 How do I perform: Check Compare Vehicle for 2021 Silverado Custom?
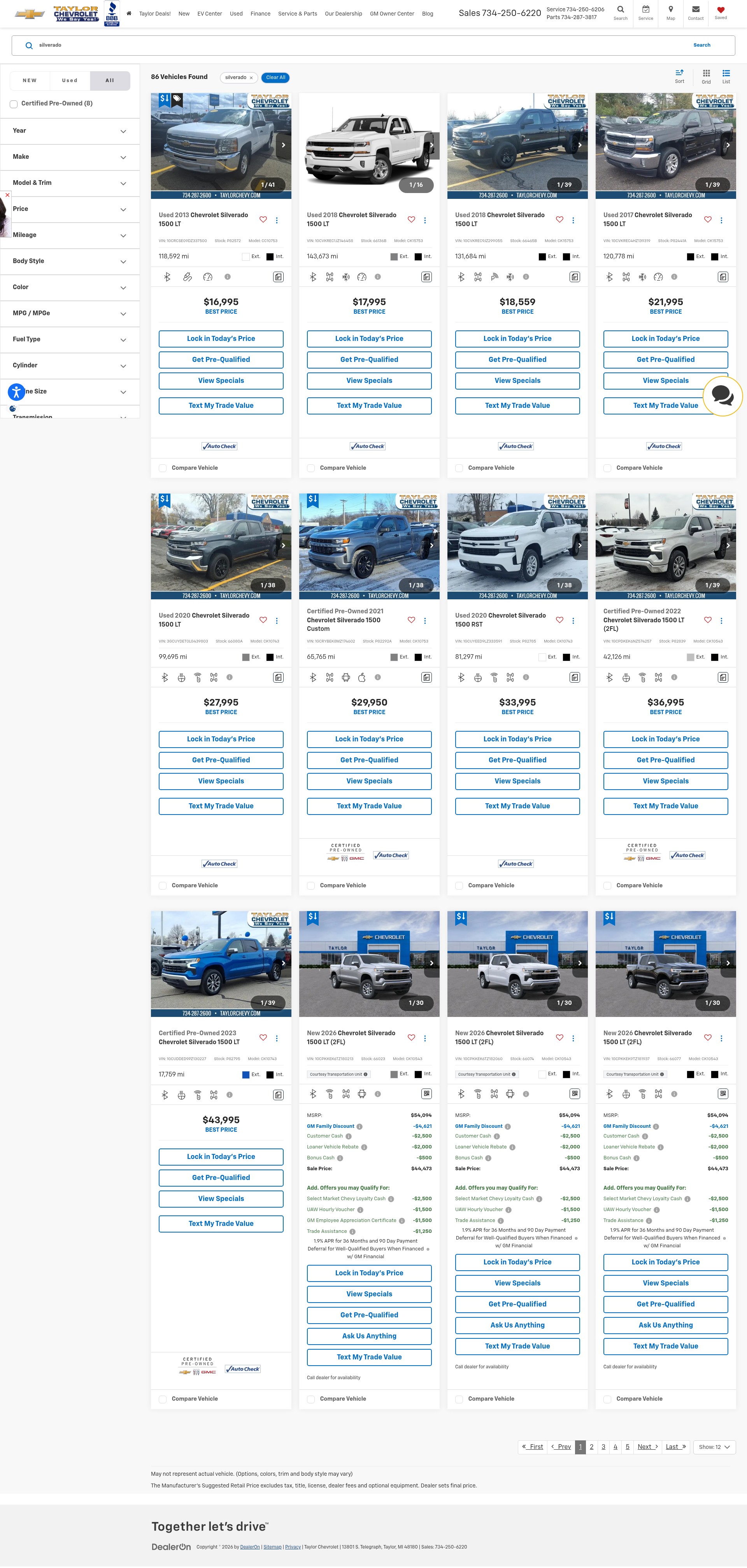pyautogui.click(x=311, y=886)
